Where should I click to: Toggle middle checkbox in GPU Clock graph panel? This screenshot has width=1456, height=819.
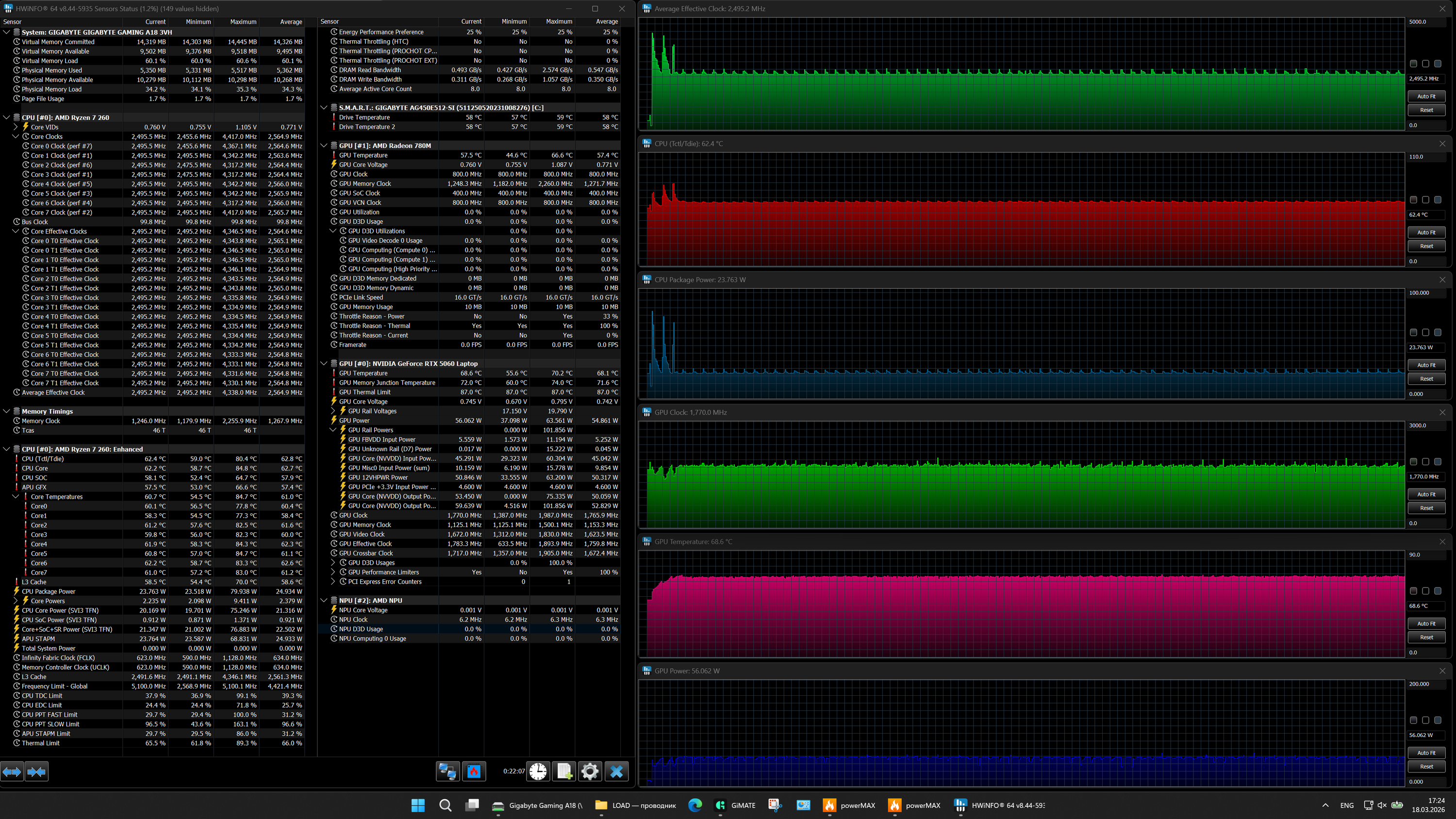click(x=1425, y=462)
